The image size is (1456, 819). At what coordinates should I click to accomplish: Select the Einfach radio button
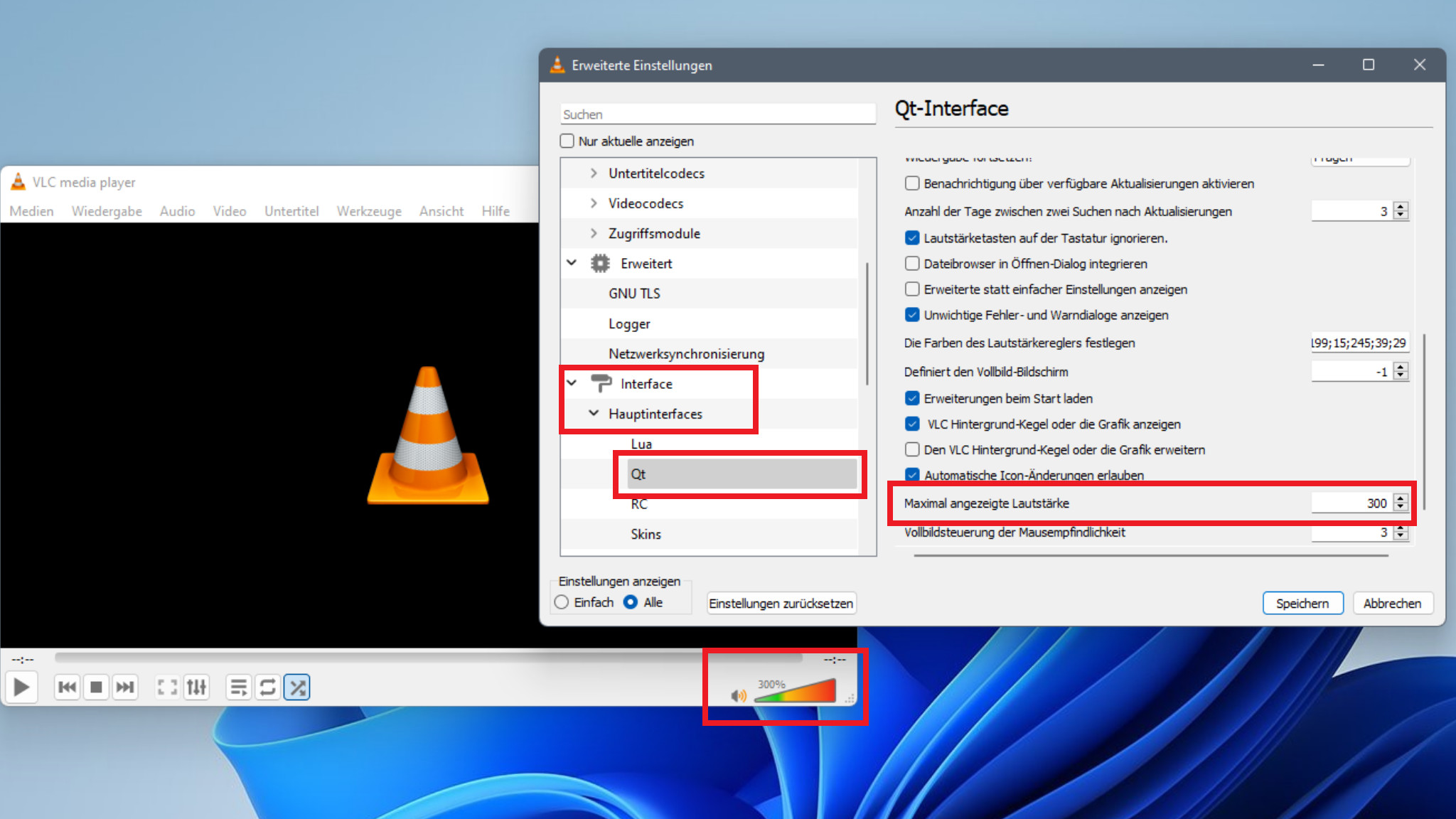(562, 602)
